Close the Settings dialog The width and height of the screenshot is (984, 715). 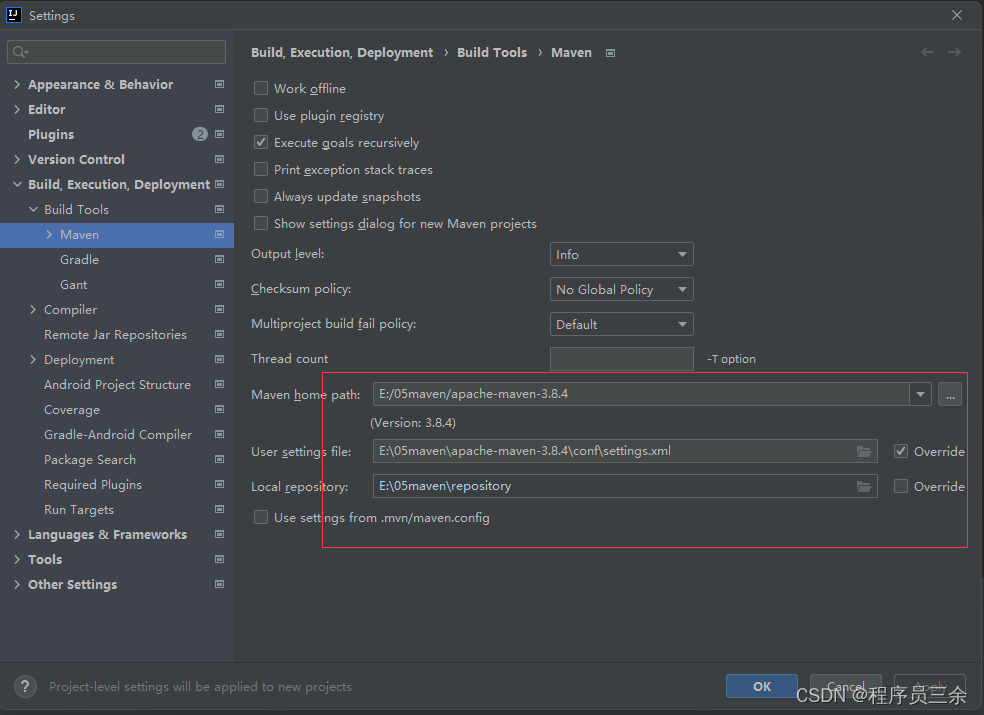[956, 15]
